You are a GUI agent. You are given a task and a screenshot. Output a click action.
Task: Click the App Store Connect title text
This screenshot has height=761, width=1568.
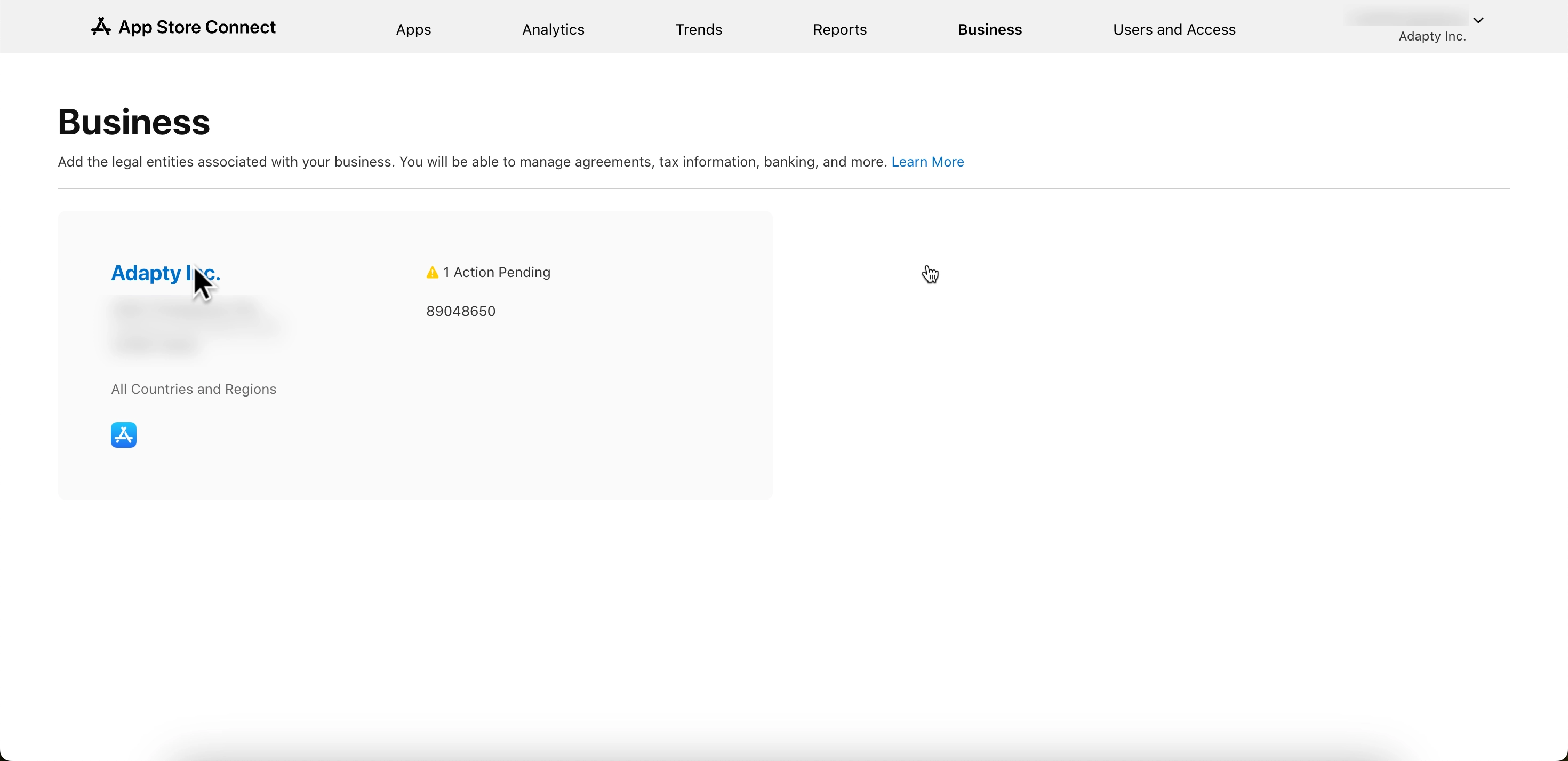coord(197,27)
